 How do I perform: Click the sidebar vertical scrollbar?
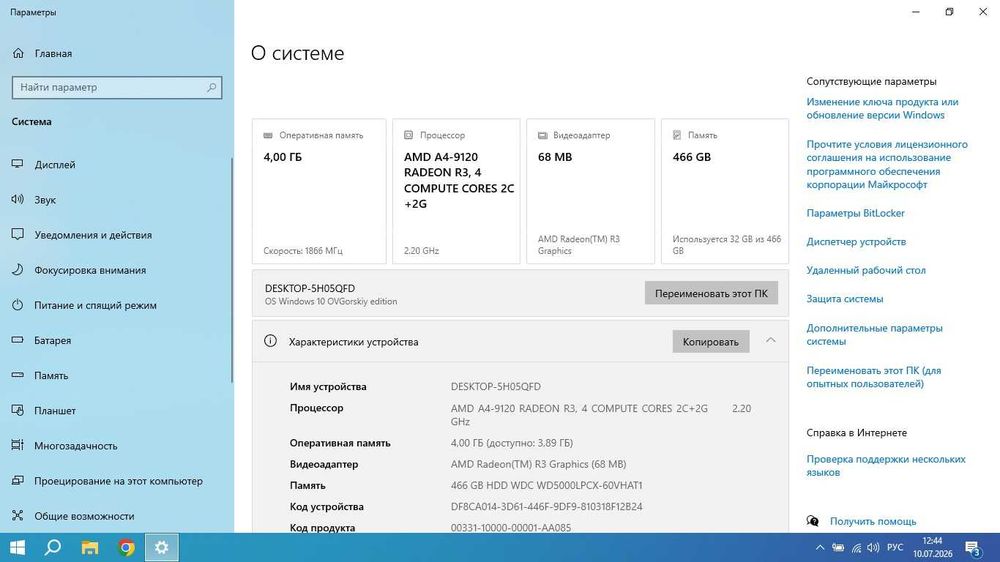pos(232,270)
